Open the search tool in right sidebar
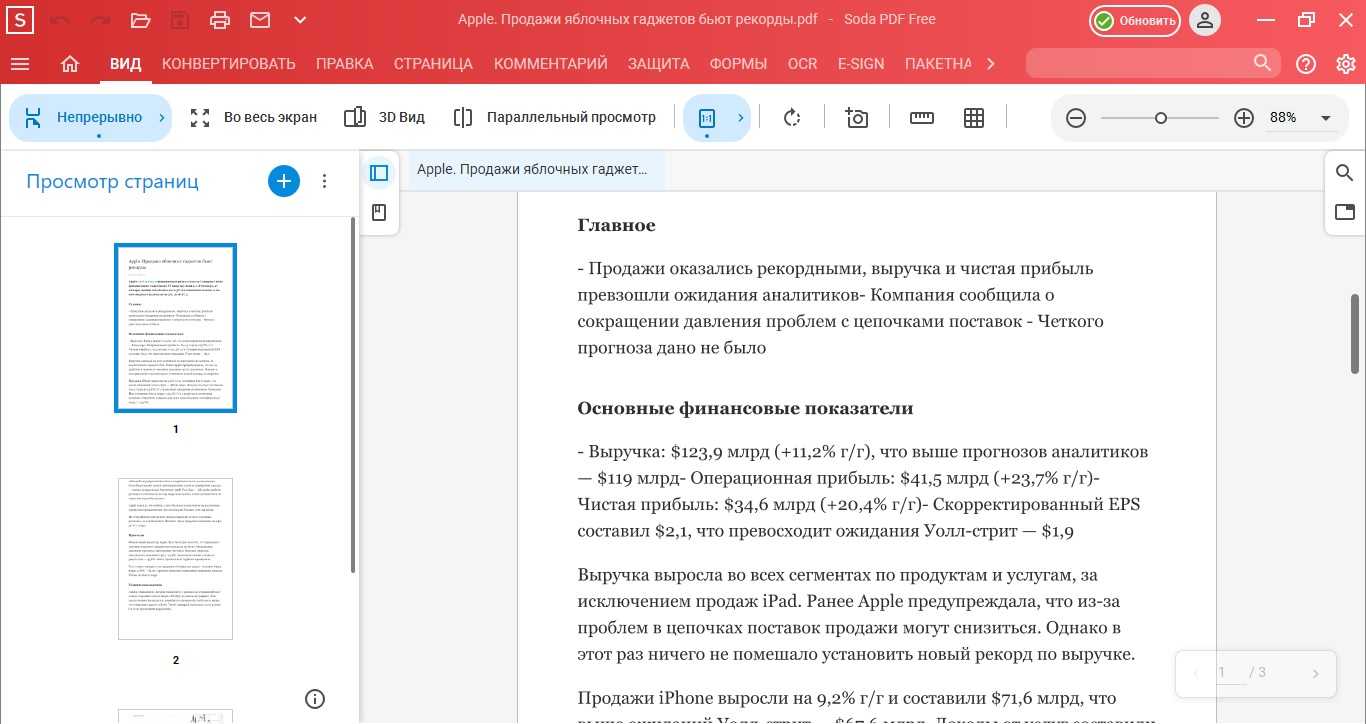The width and height of the screenshot is (1366, 724). pyautogui.click(x=1345, y=173)
